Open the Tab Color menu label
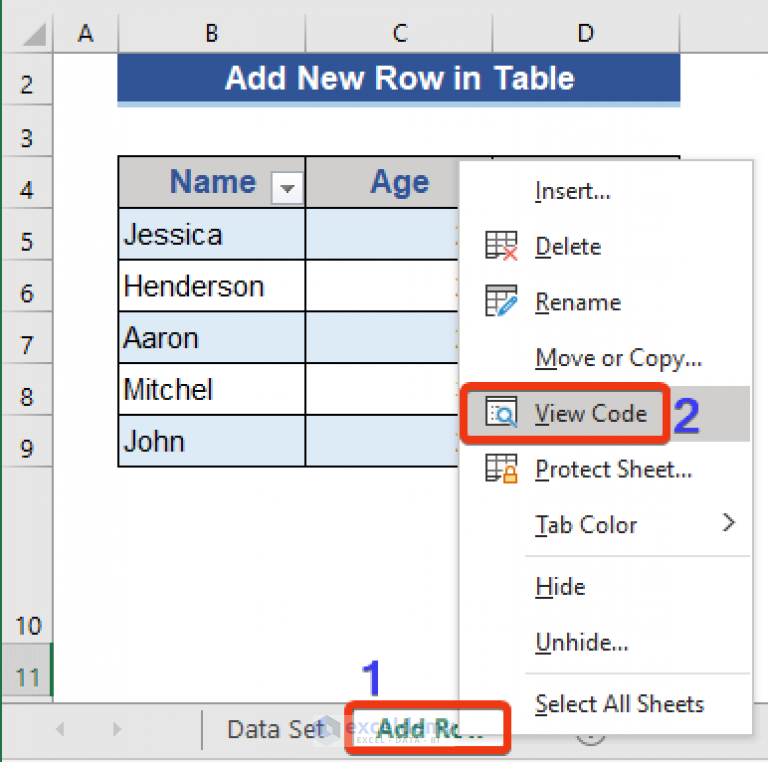This screenshot has width=768, height=762. coord(586,525)
